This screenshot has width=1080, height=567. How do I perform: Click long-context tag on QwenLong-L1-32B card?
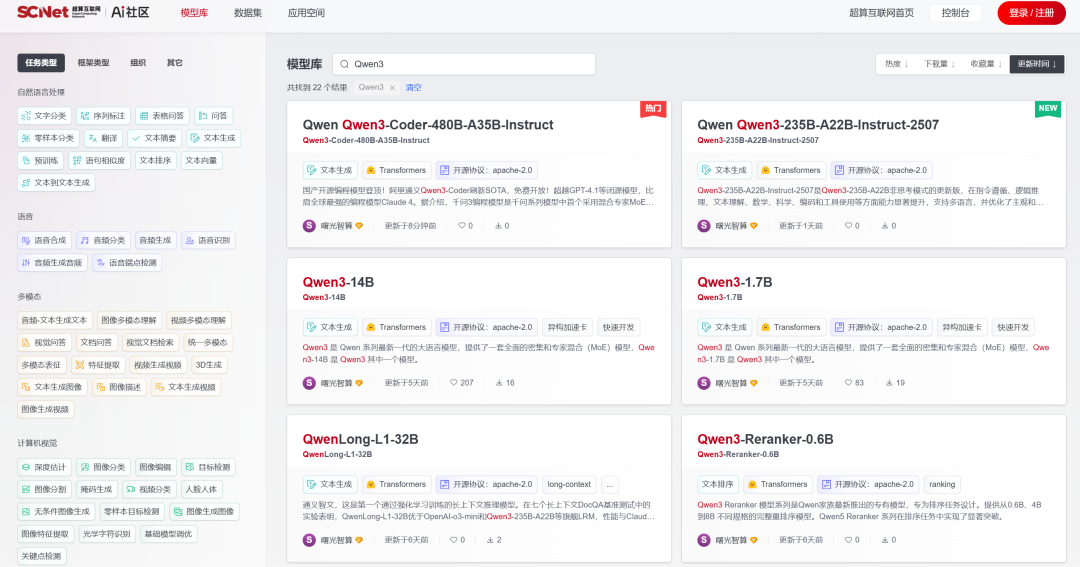[569, 484]
